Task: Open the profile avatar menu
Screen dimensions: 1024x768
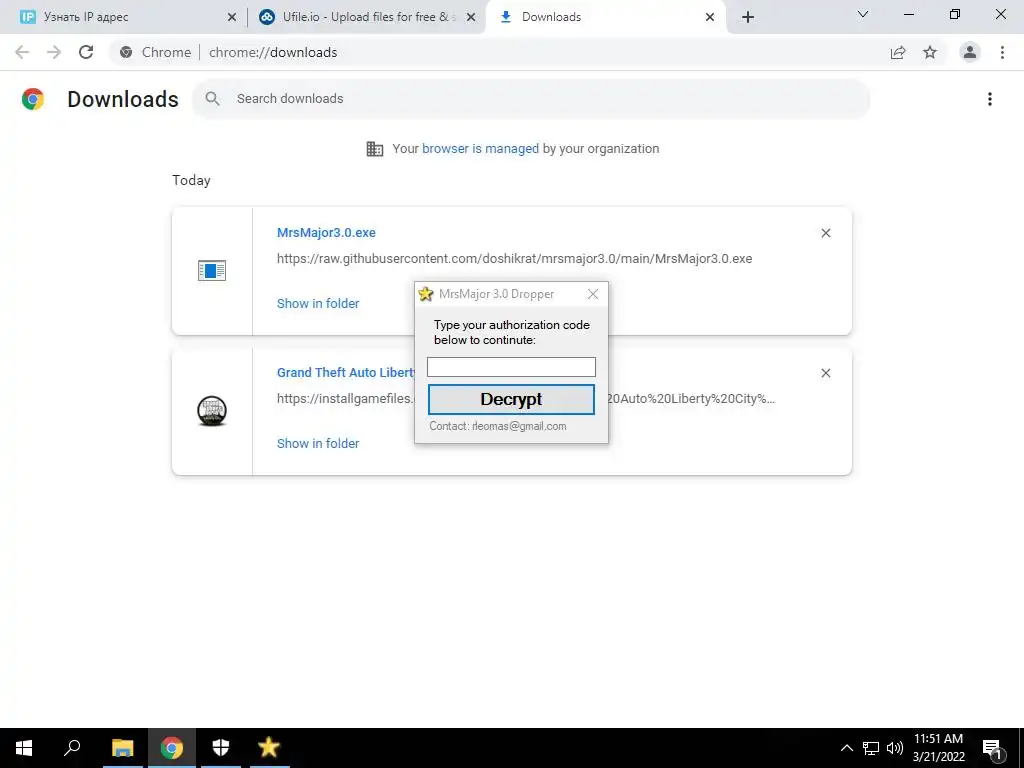Action: pyautogui.click(x=970, y=52)
